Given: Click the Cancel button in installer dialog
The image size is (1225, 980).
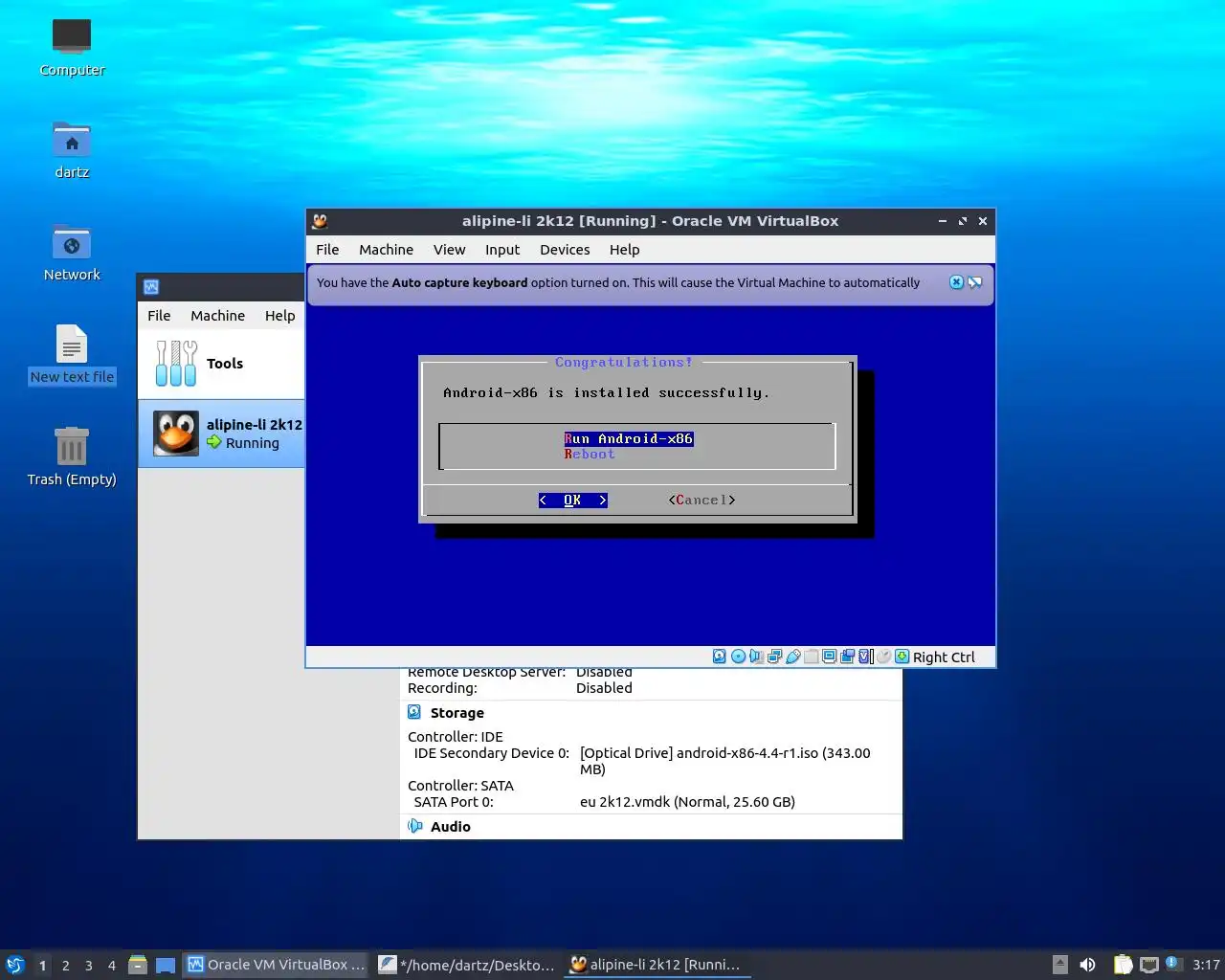Looking at the screenshot, I should 702,501.
